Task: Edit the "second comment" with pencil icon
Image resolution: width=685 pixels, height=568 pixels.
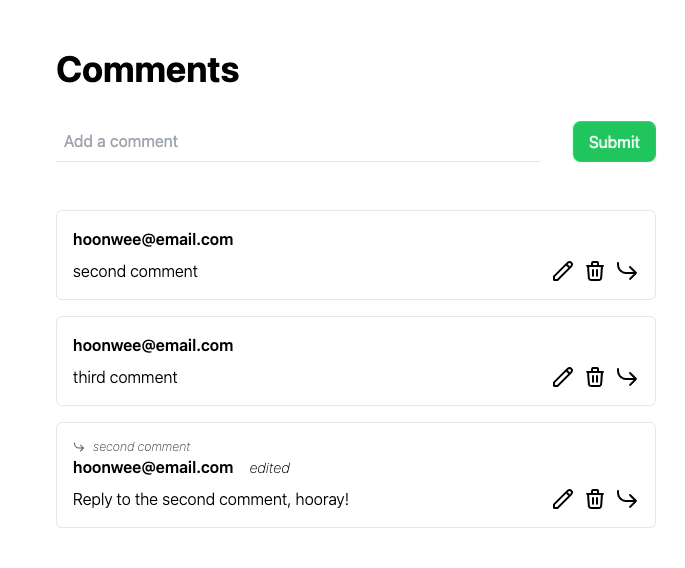Action: pyautogui.click(x=563, y=271)
